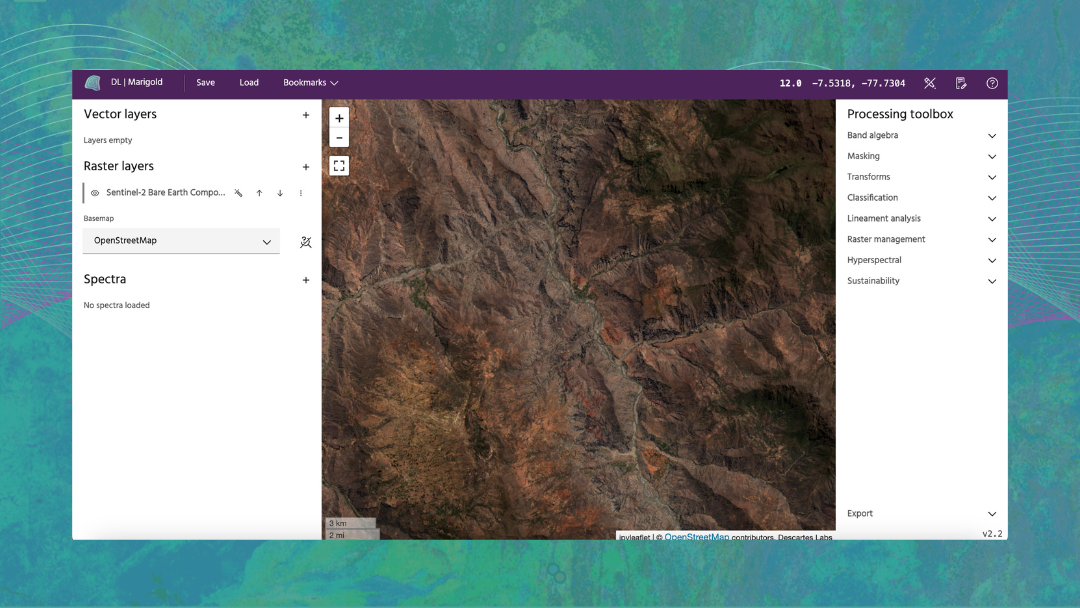Click the DL | Marigold title

point(136,82)
